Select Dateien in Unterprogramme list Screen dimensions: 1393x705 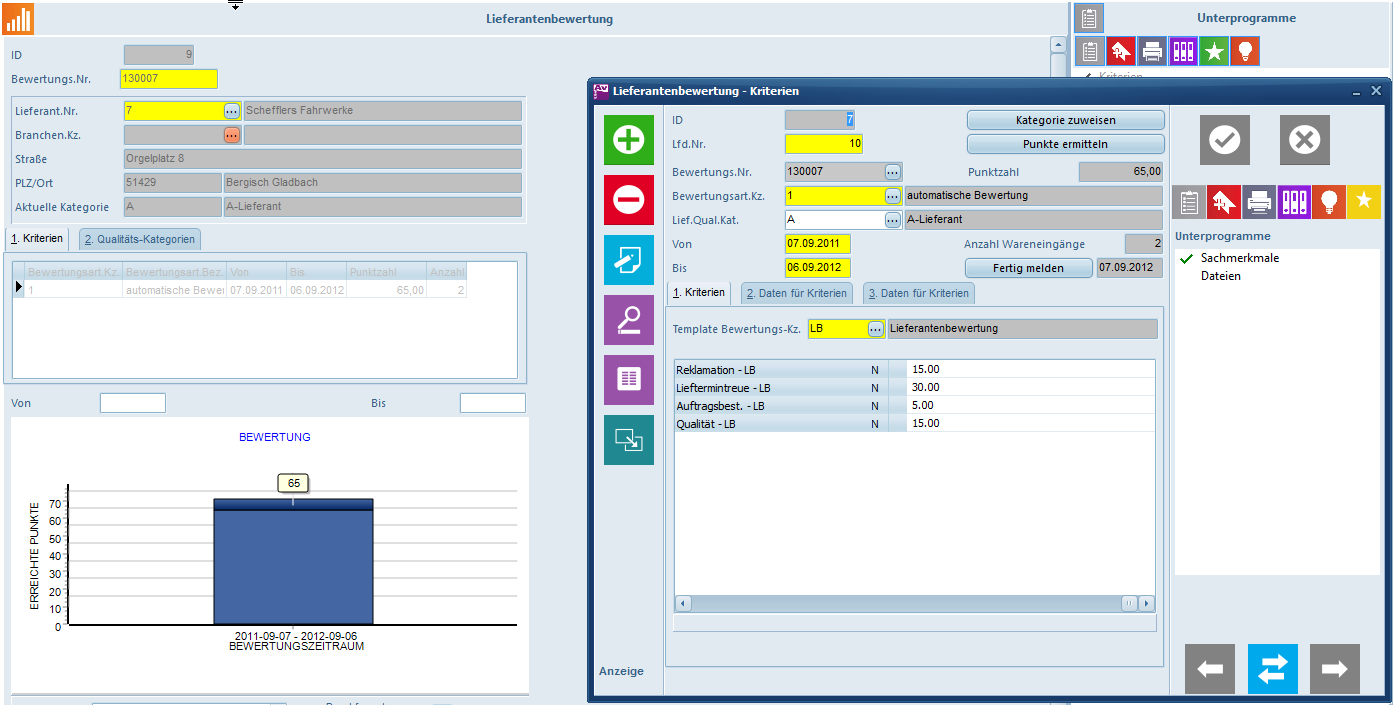[1220, 276]
